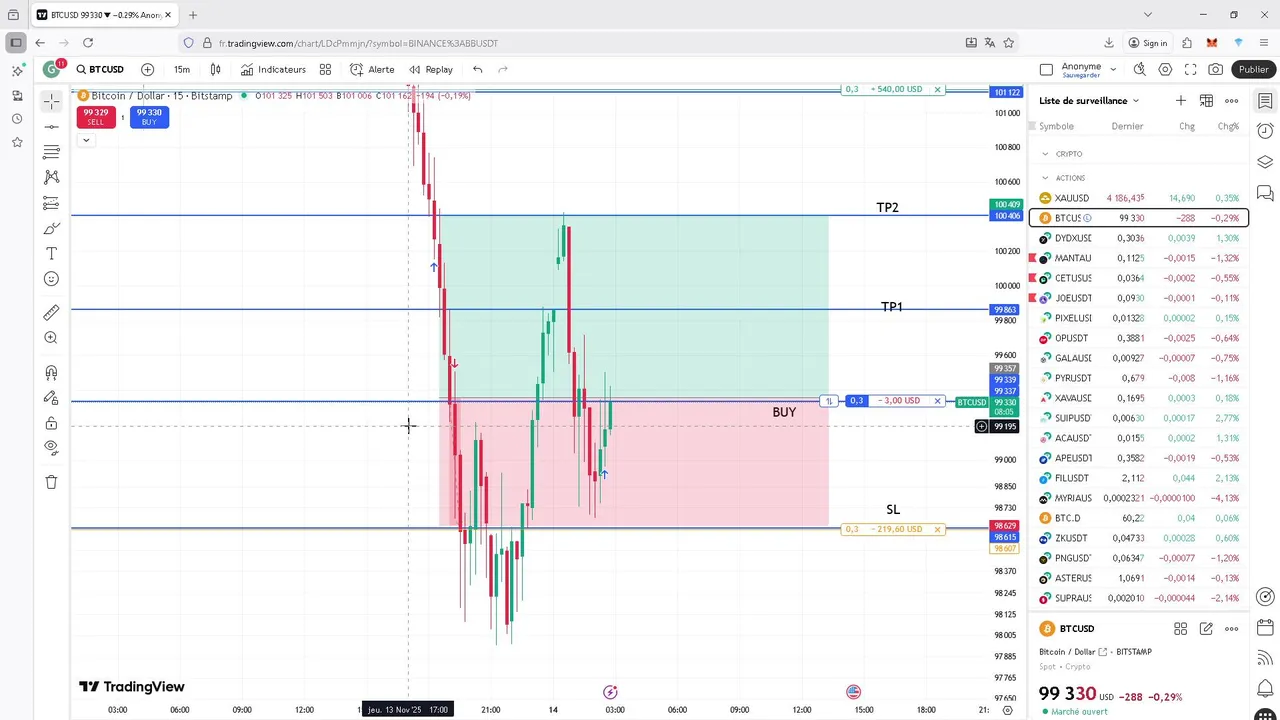Viewport: 1280px width, 720px height.
Task: Edit the BTCUSD note with the pencil icon
Action: pos(1206,629)
